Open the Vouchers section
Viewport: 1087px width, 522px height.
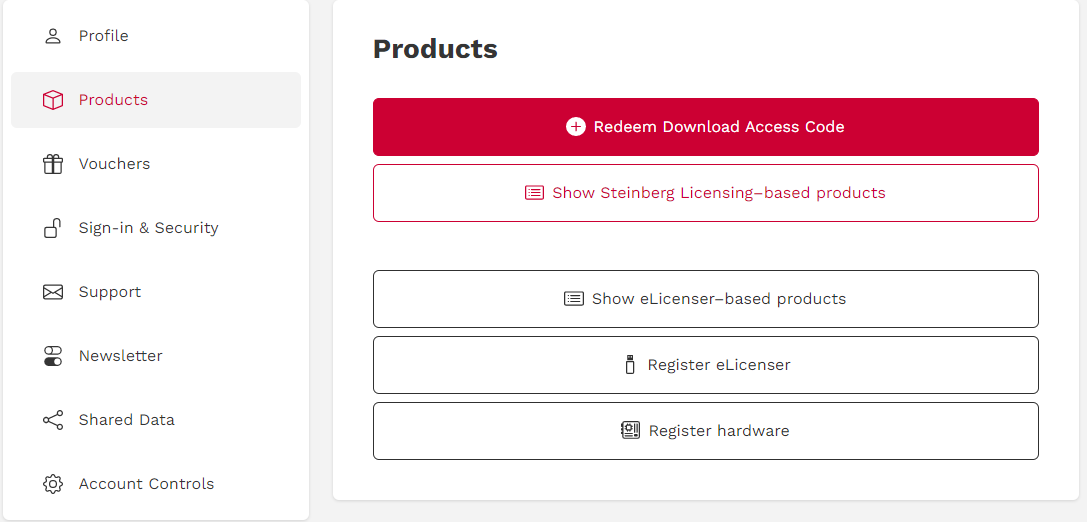point(114,164)
